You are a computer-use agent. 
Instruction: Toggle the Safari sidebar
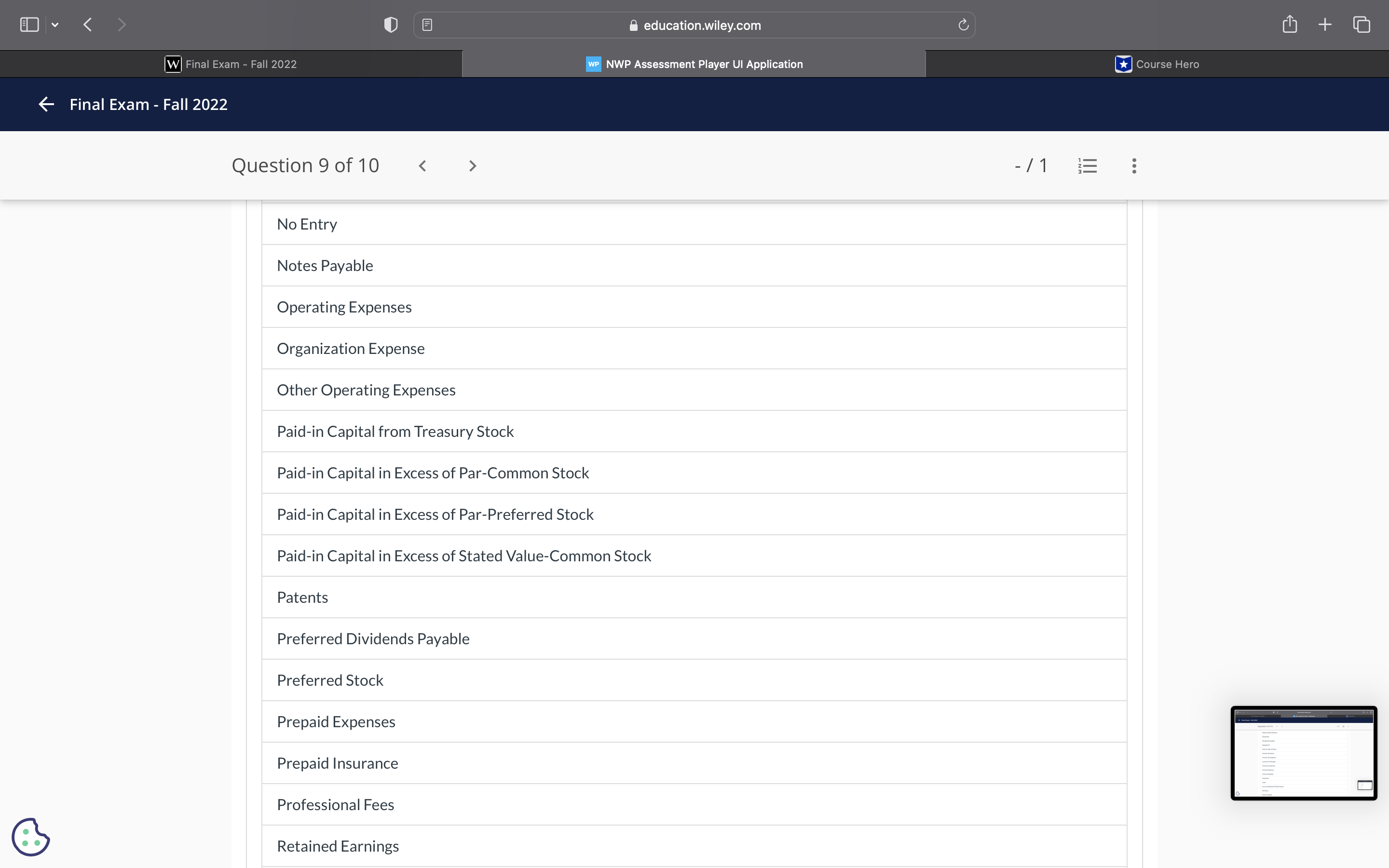click(29, 25)
